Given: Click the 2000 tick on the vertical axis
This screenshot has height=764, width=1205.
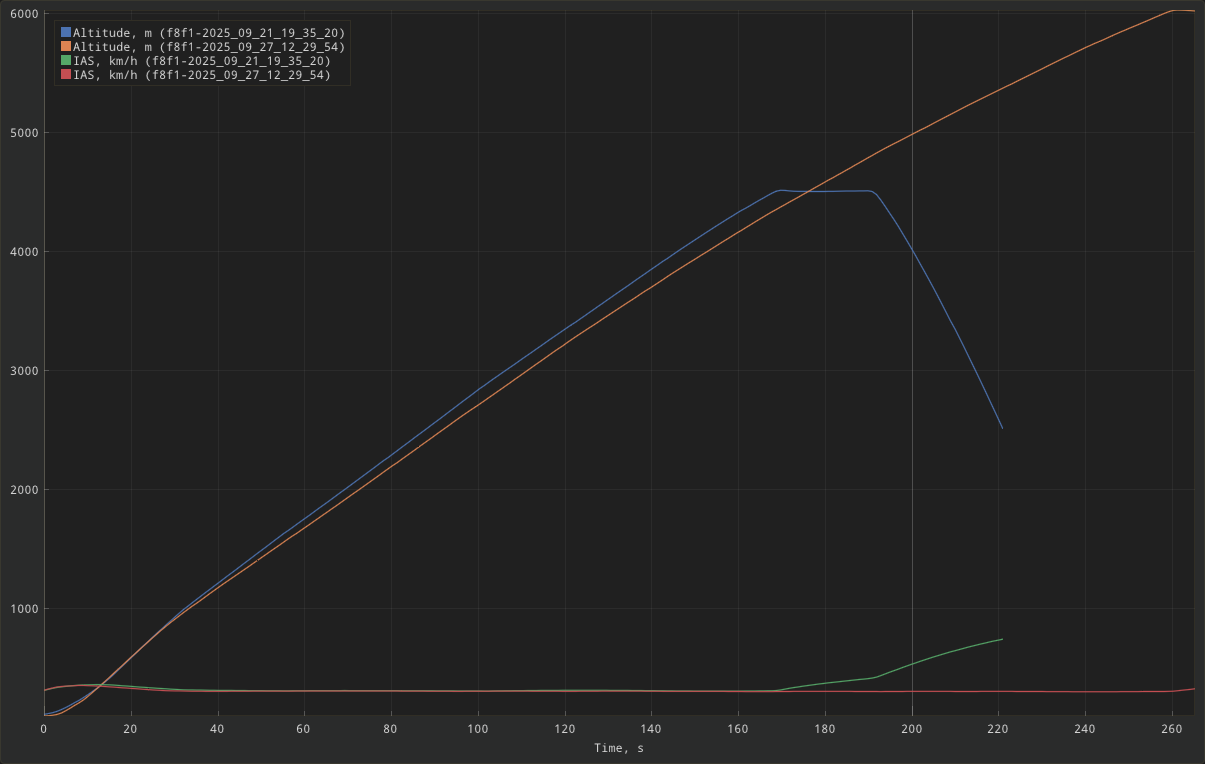Looking at the screenshot, I should click(23, 490).
